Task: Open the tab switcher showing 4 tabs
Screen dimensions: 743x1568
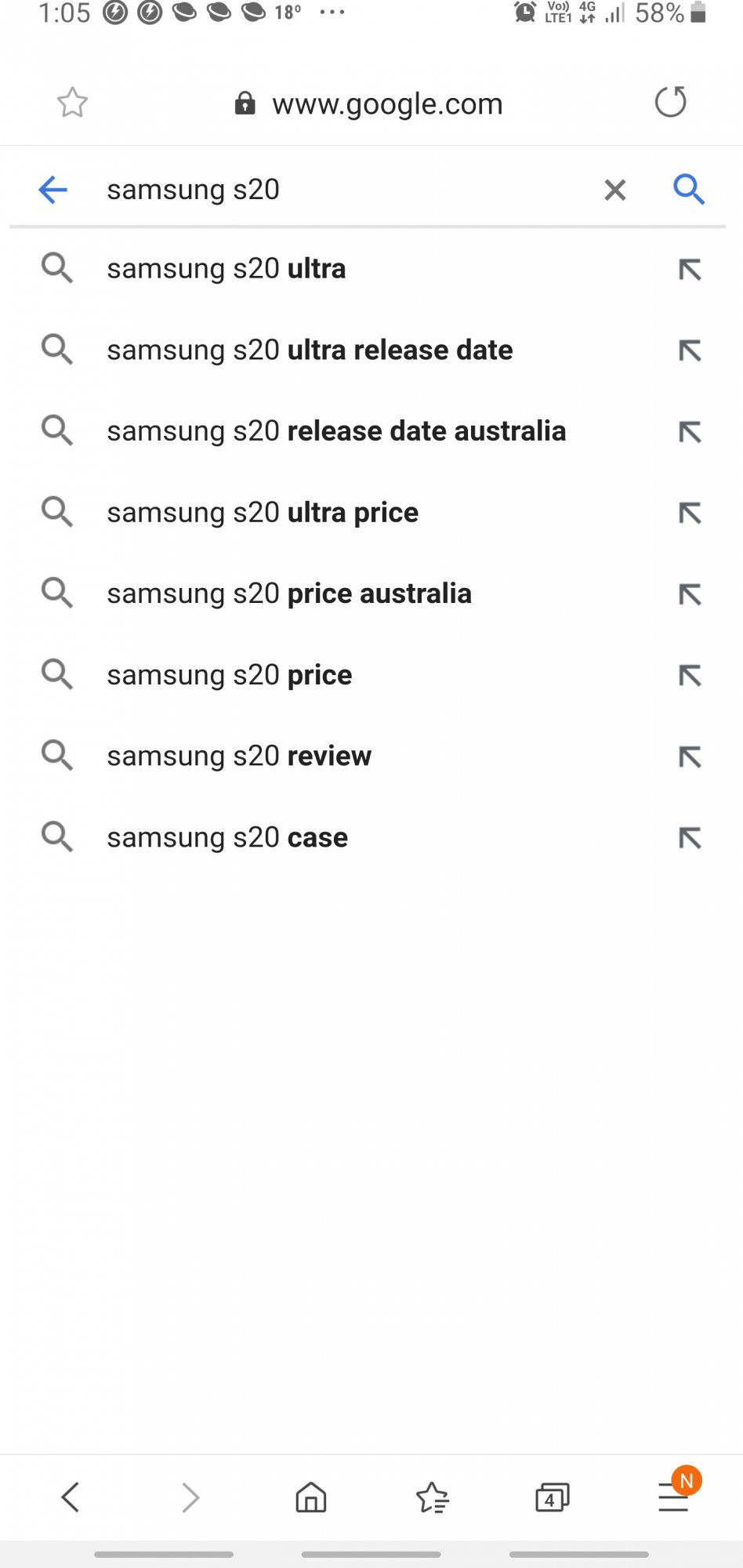Action: point(552,1497)
